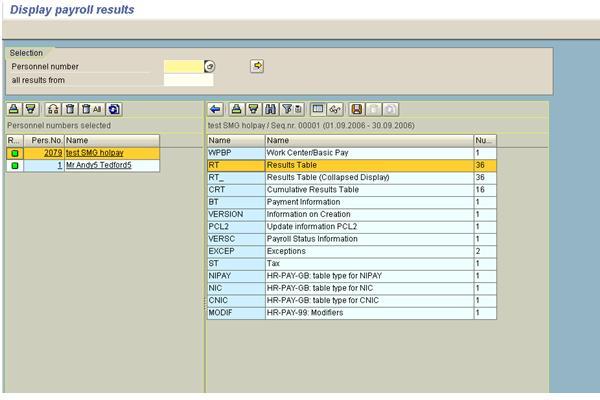
Task: Click the layout display icon in results toolbar
Action: point(318,109)
